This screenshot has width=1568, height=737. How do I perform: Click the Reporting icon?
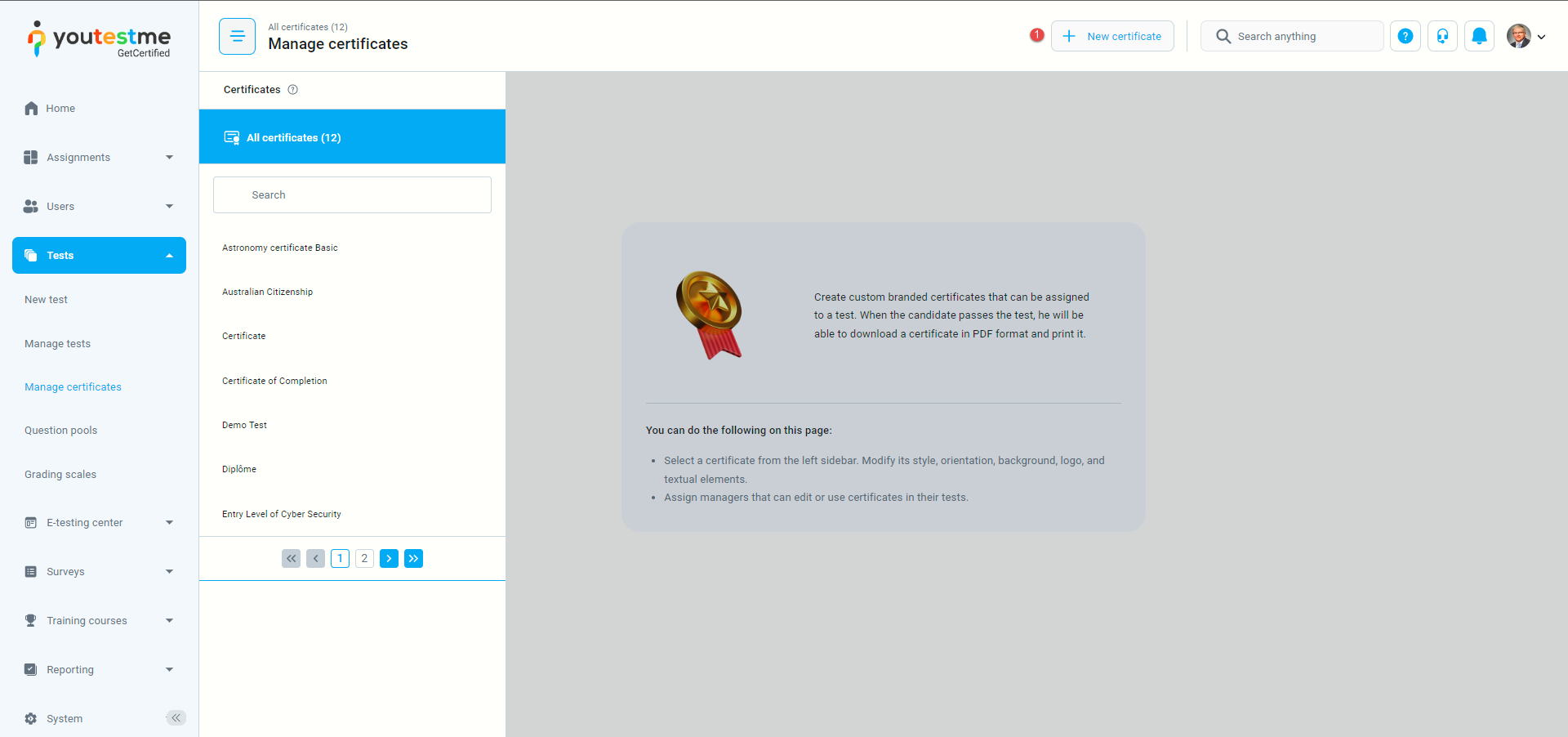point(31,670)
